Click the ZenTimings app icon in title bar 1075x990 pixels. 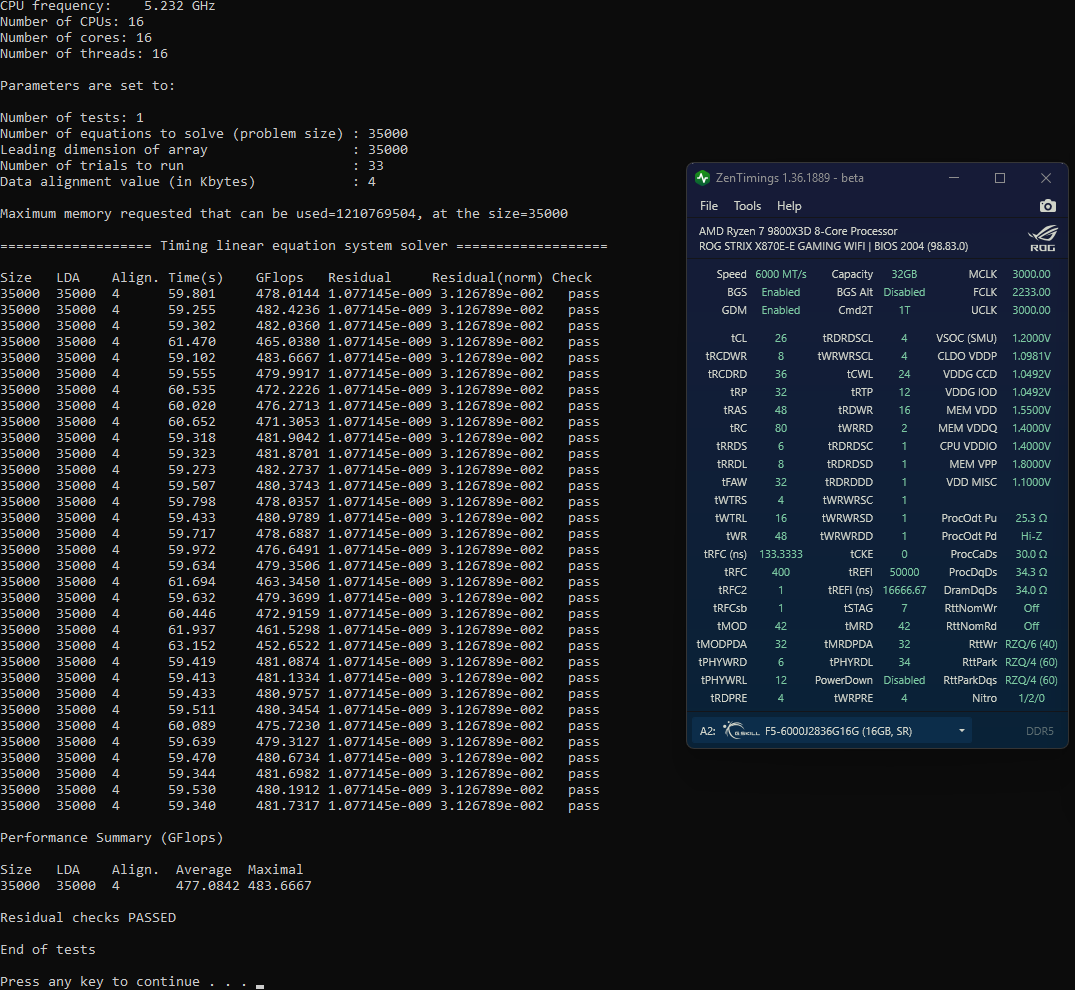click(x=702, y=178)
